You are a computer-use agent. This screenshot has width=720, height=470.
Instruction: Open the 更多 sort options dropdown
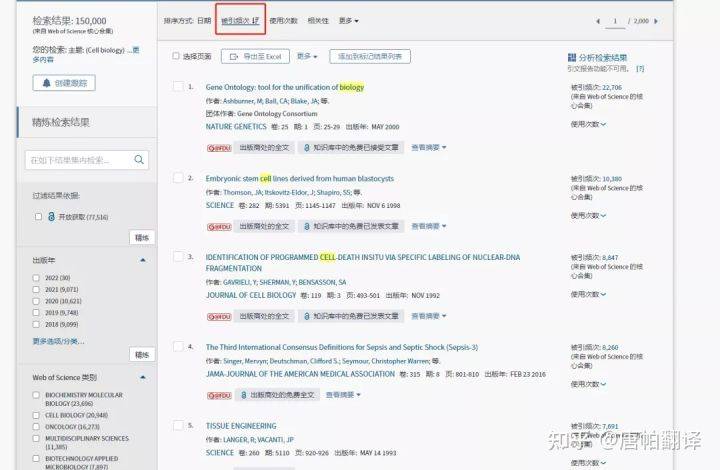349,21
